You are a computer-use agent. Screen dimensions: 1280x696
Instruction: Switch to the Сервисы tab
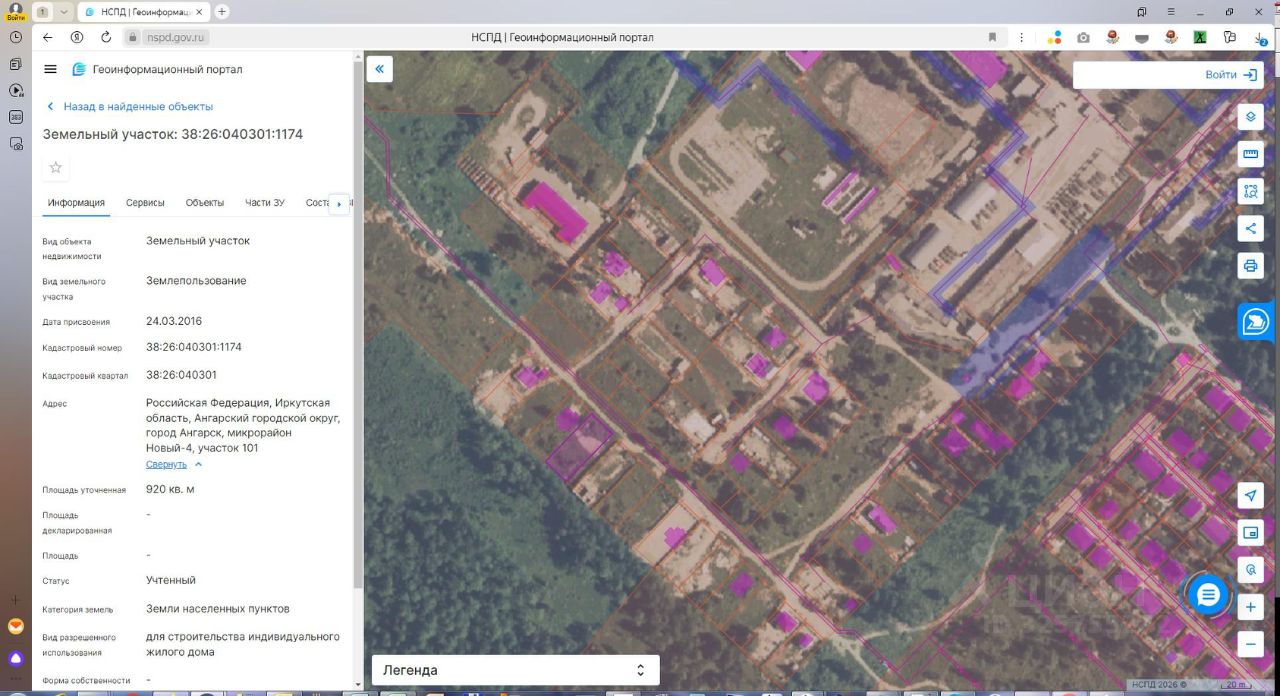(x=145, y=203)
